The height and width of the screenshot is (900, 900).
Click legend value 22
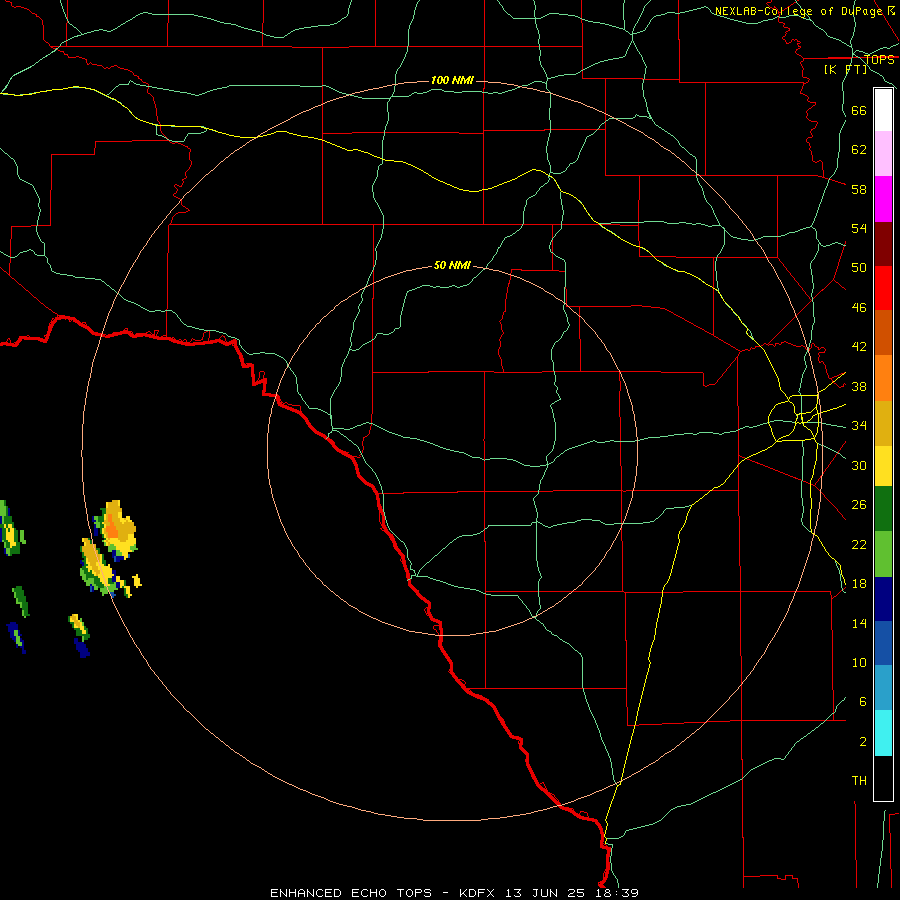[x=859, y=544]
